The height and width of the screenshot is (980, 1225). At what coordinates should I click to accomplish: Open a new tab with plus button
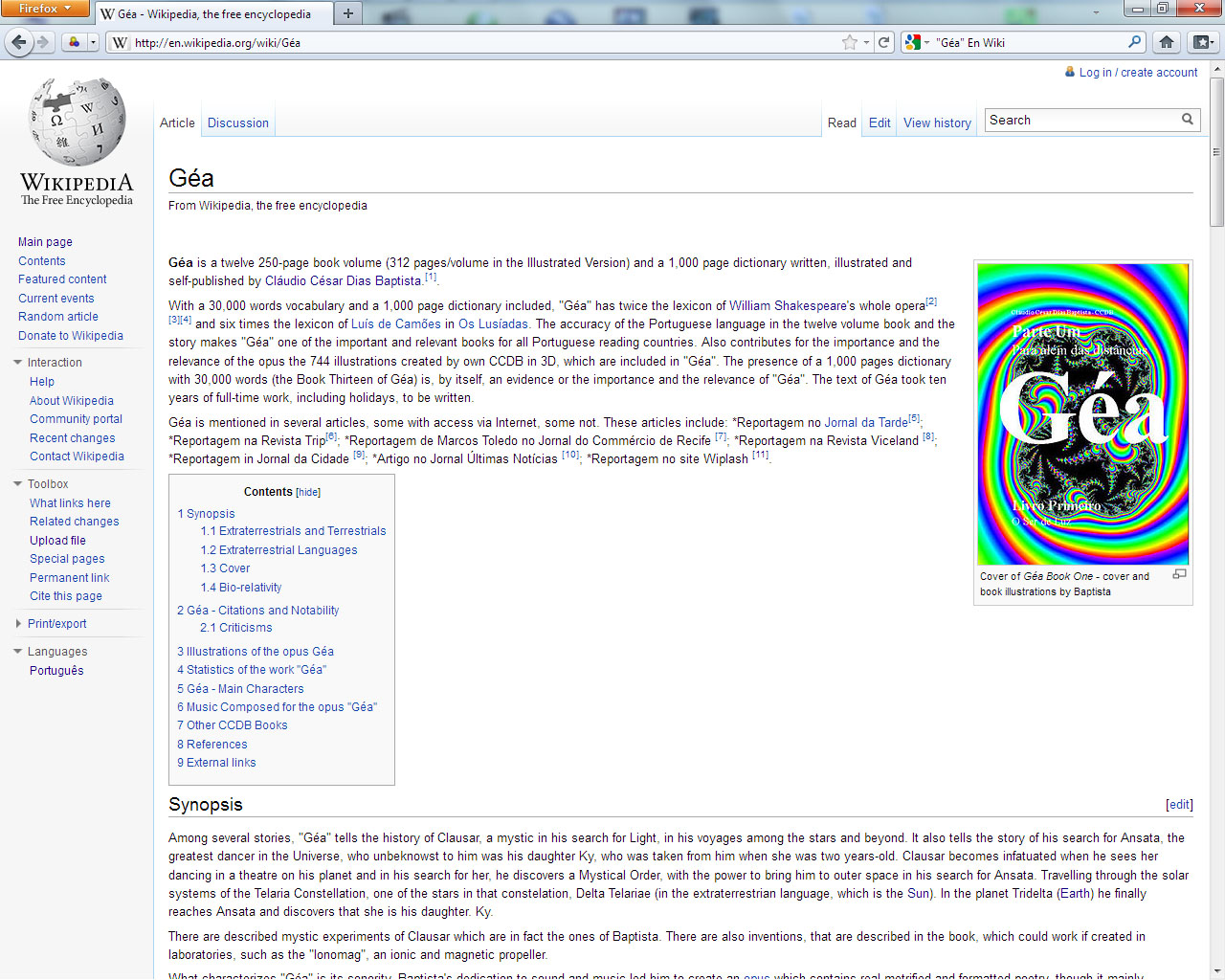[x=348, y=13]
